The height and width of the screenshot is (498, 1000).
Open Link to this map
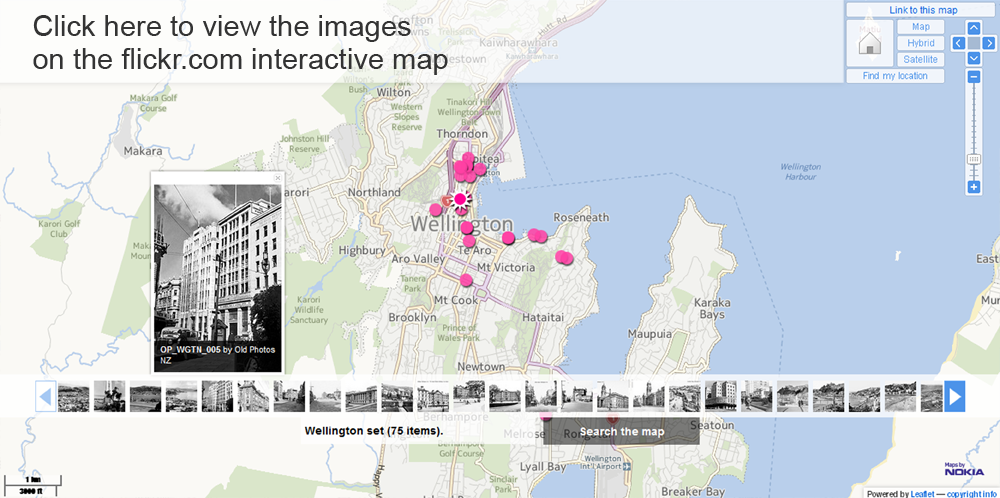922,10
